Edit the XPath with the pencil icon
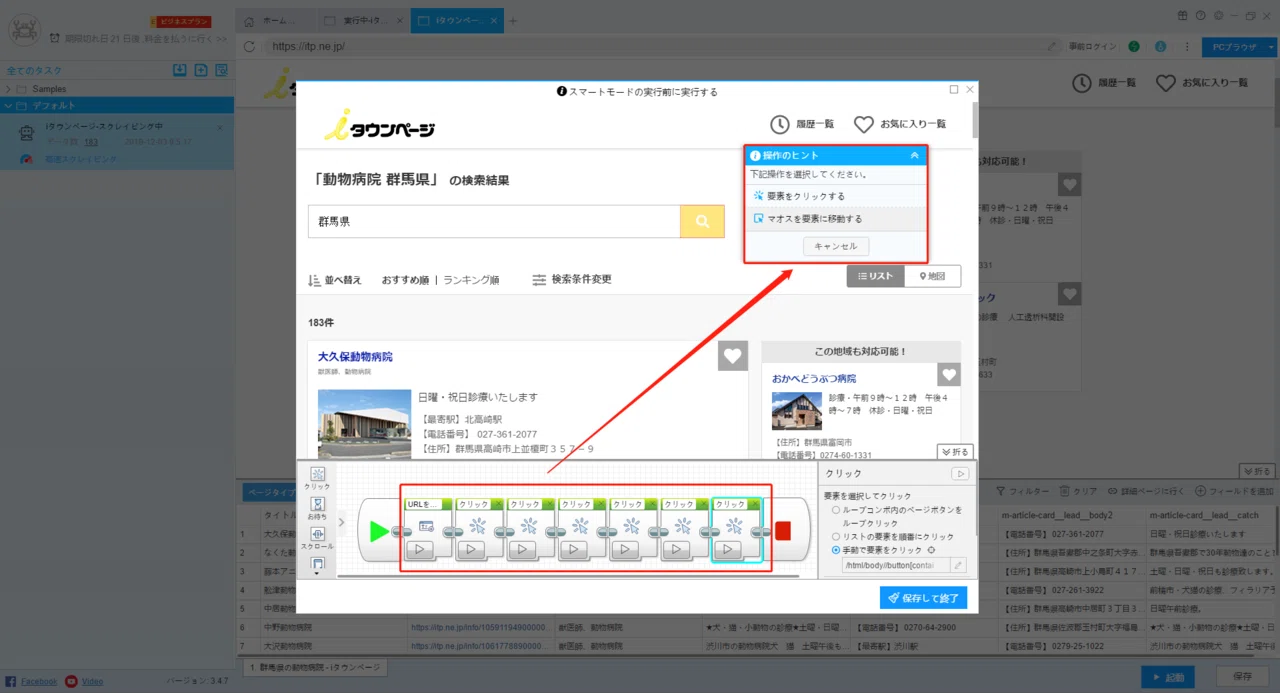Screen dimensions: 1280x693 [958, 566]
